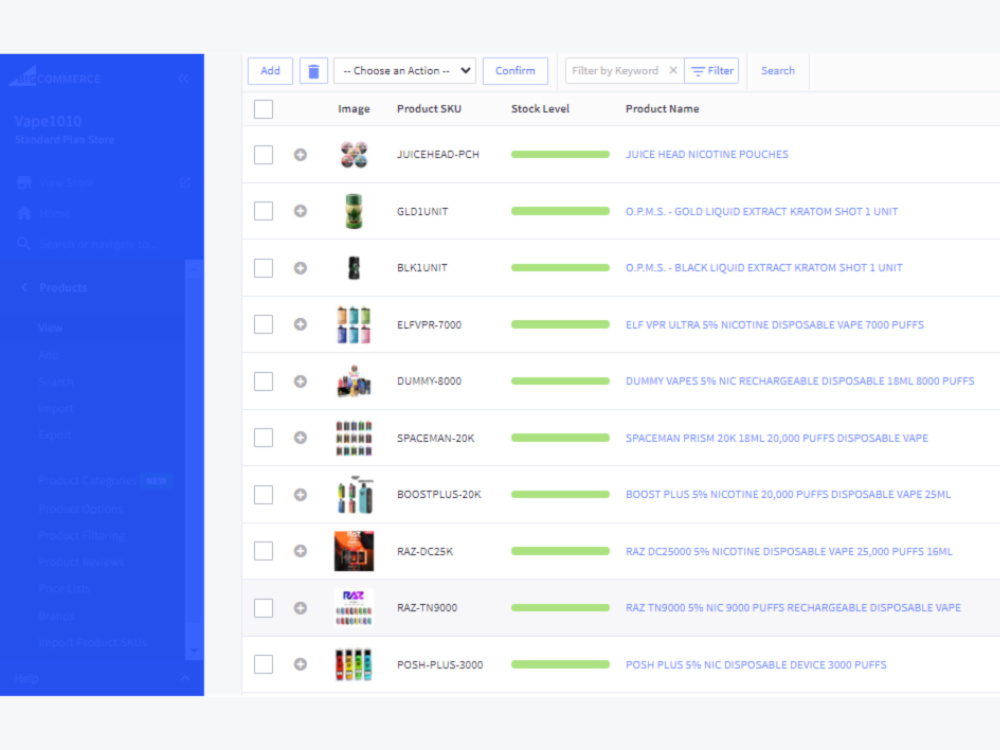Click the RAZ-DC25K product thumbnail image
Image resolution: width=1000 pixels, height=750 pixels.
tap(354, 551)
